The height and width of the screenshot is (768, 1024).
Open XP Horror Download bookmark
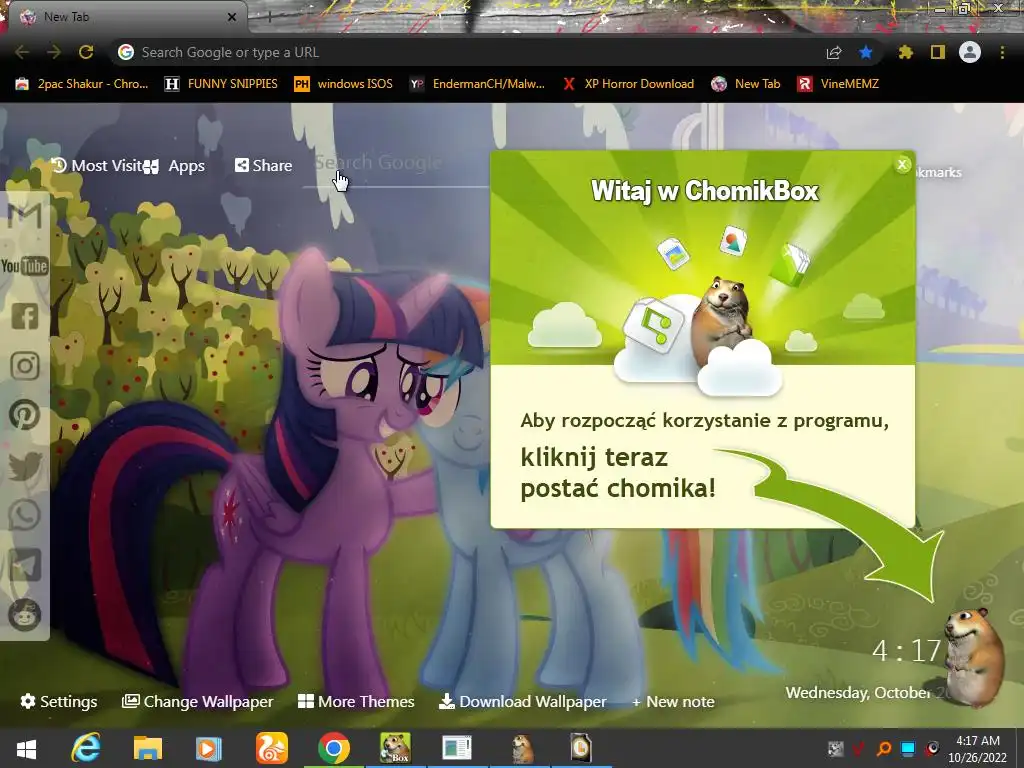[628, 84]
